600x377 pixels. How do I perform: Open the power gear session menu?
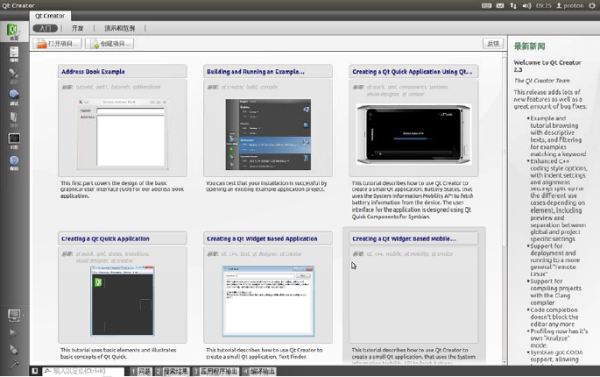[592, 5]
